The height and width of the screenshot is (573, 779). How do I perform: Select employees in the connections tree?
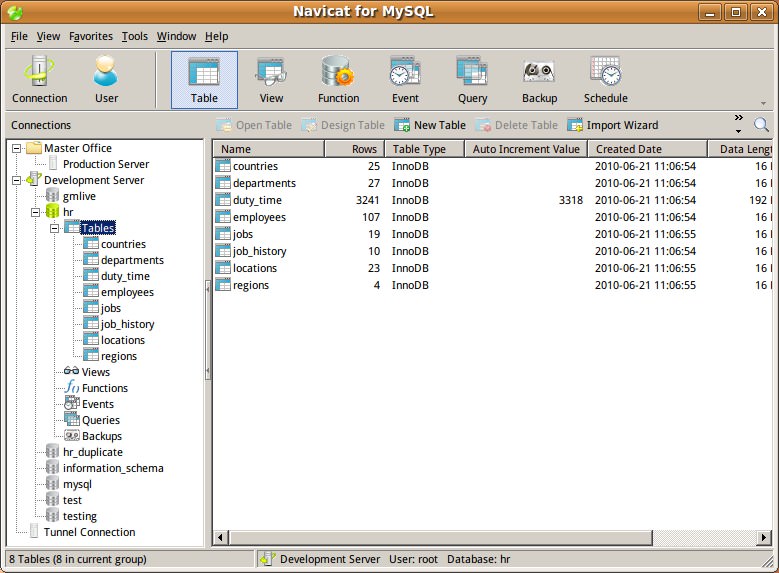click(127, 292)
